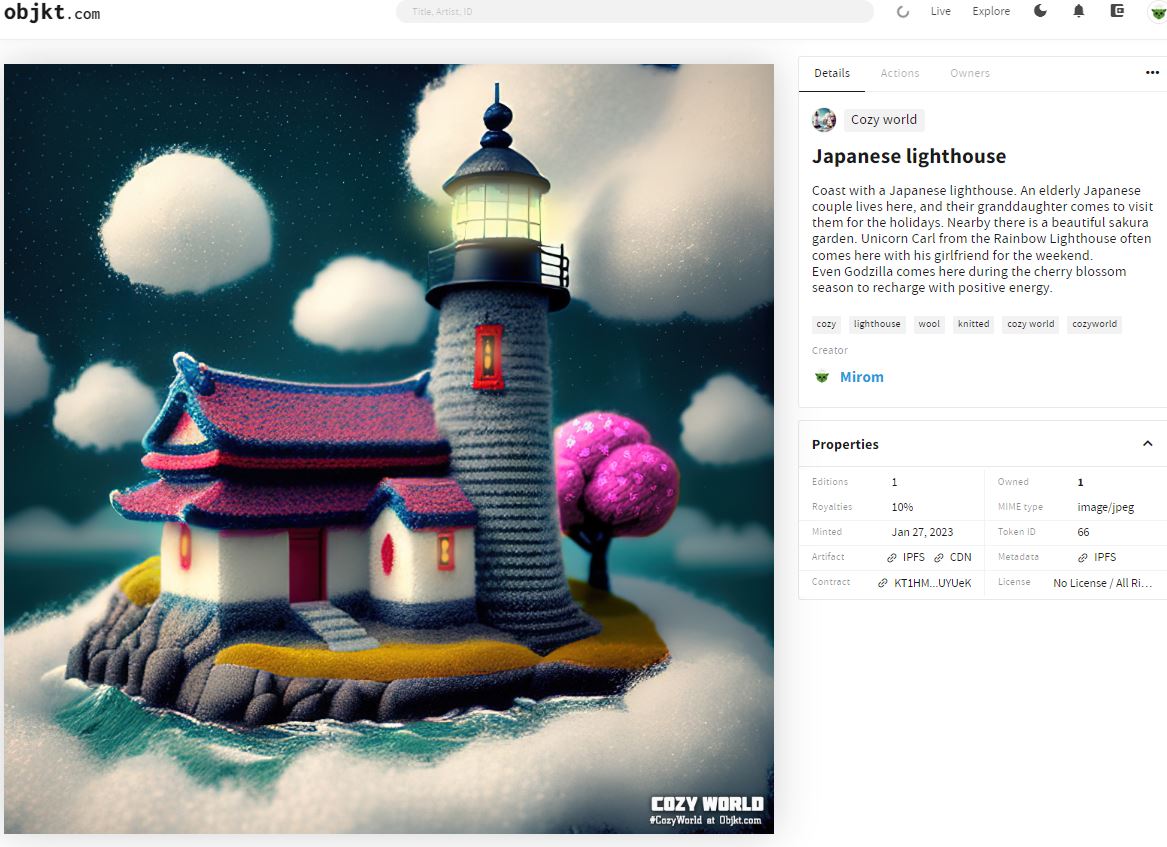This screenshot has width=1167, height=847.
Task: Click the Explore link in the header
Action: click(990, 11)
